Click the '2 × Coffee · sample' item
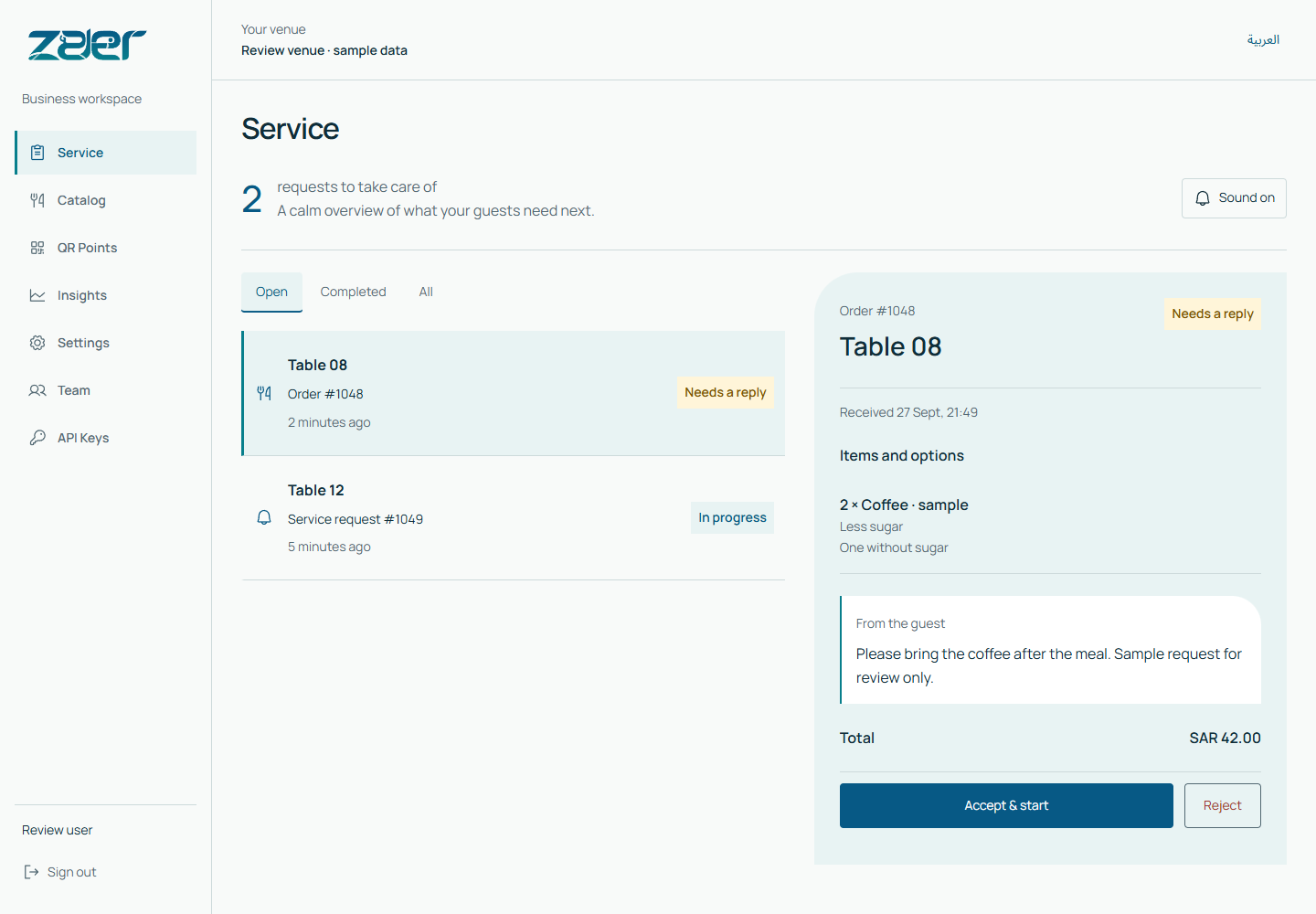Viewport: 1316px width, 914px height. [x=904, y=505]
